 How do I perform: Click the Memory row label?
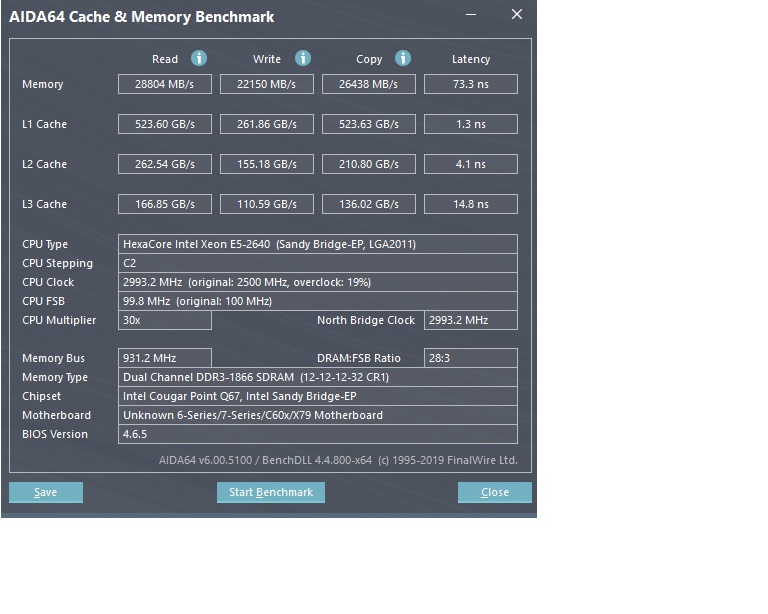(43, 84)
